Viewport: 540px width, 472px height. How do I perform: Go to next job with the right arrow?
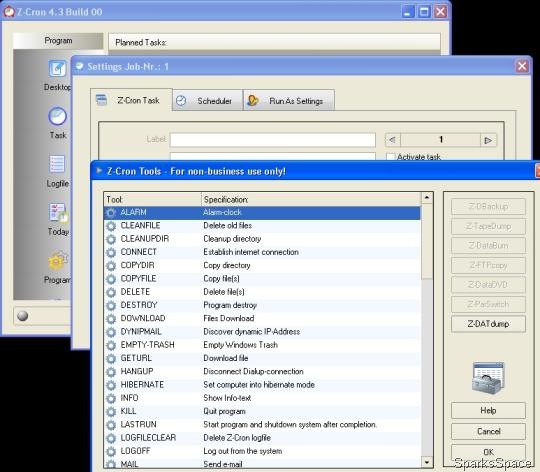(x=488, y=140)
